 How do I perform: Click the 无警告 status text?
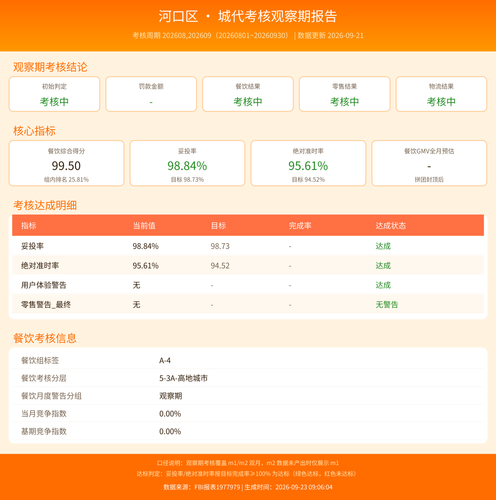pyautogui.click(x=387, y=304)
